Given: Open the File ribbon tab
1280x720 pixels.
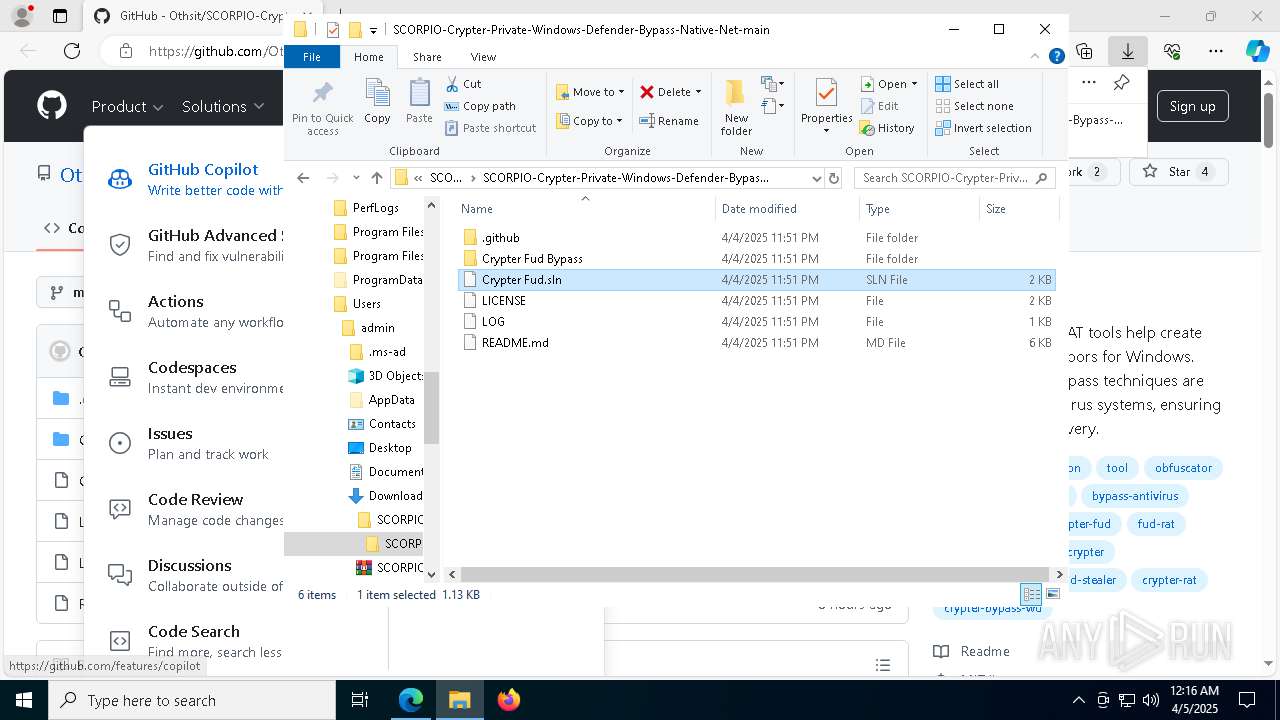Looking at the screenshot, I should (x=312, y=57).
